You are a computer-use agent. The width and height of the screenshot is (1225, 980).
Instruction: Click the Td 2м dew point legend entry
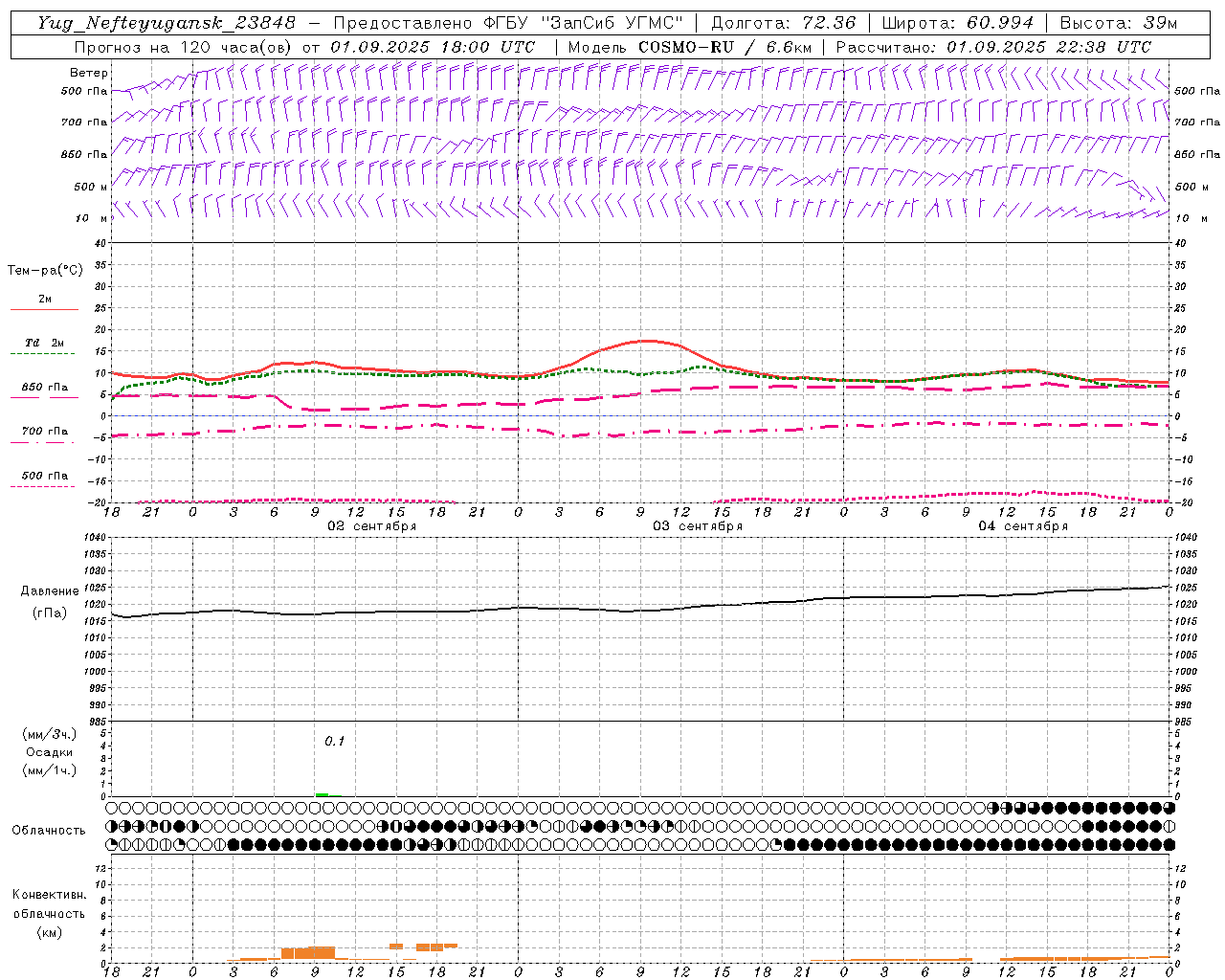[45, 343]
